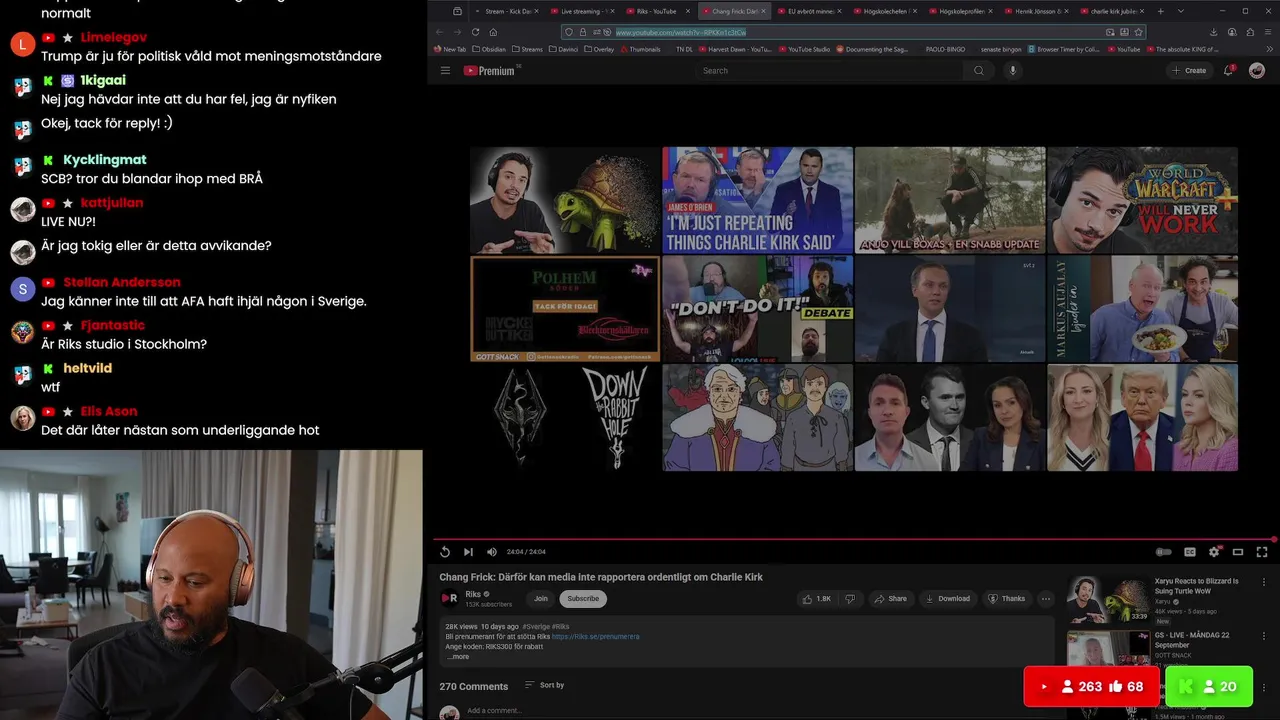Click the replay button in video player
This screenshot has height=720, width=1280.
tap(445, 552)
